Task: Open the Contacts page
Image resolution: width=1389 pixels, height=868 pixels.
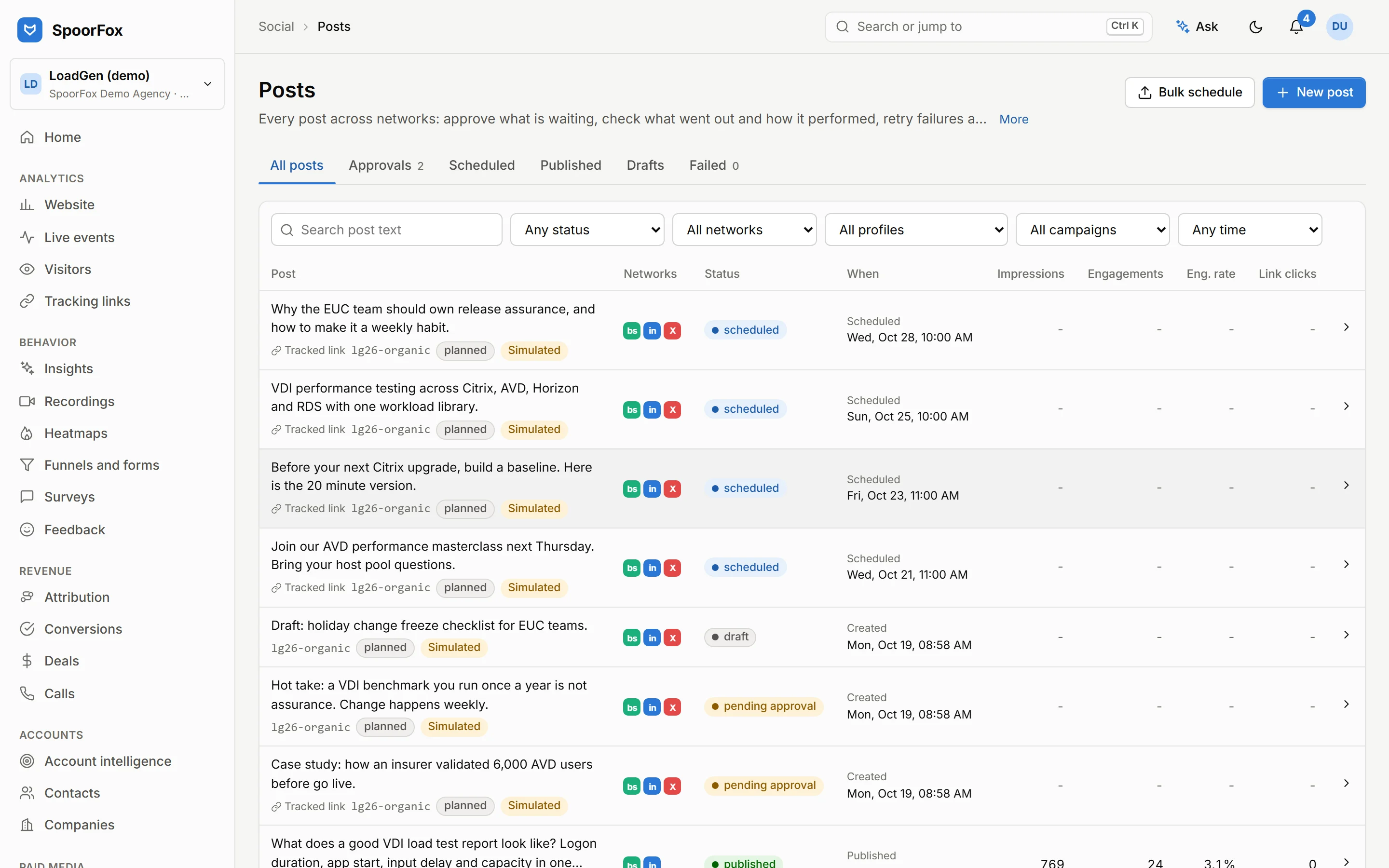Action: (x=117, y=793)
